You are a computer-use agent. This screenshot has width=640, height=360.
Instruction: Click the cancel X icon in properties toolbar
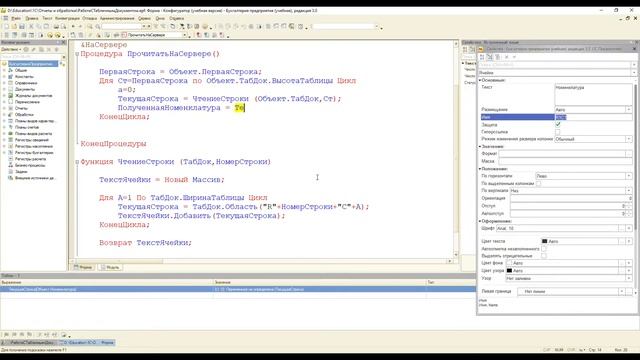tap(507, 57)
